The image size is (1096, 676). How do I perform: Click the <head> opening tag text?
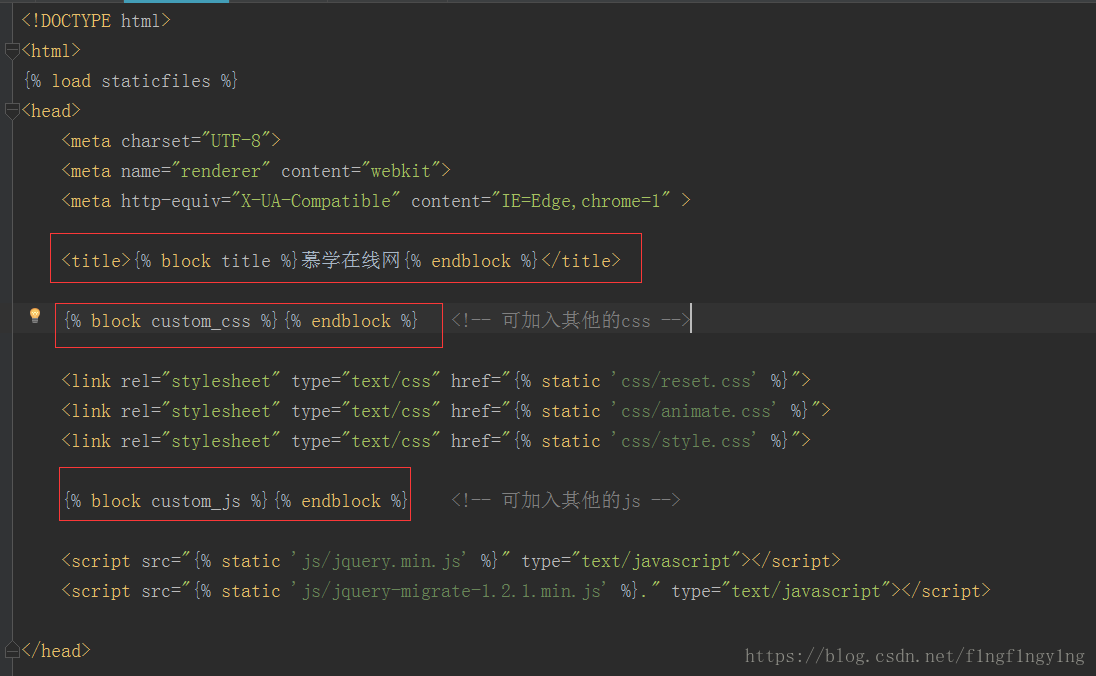coord(51,111)
